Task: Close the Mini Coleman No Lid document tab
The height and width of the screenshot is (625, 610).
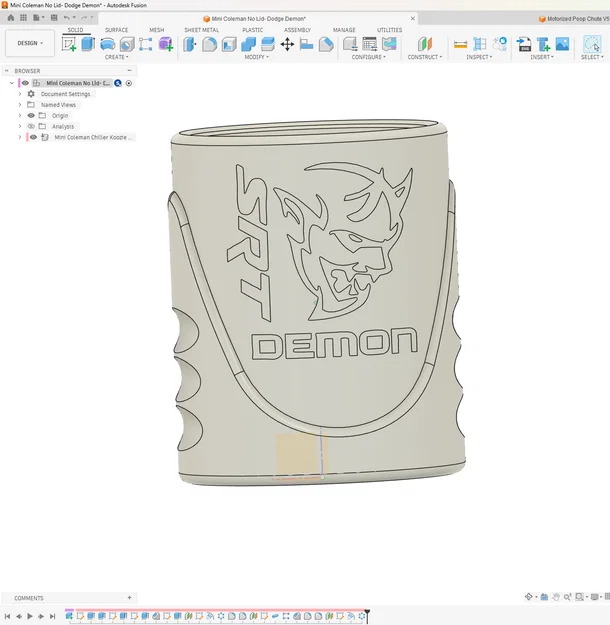Action: [x=413, y=18]
